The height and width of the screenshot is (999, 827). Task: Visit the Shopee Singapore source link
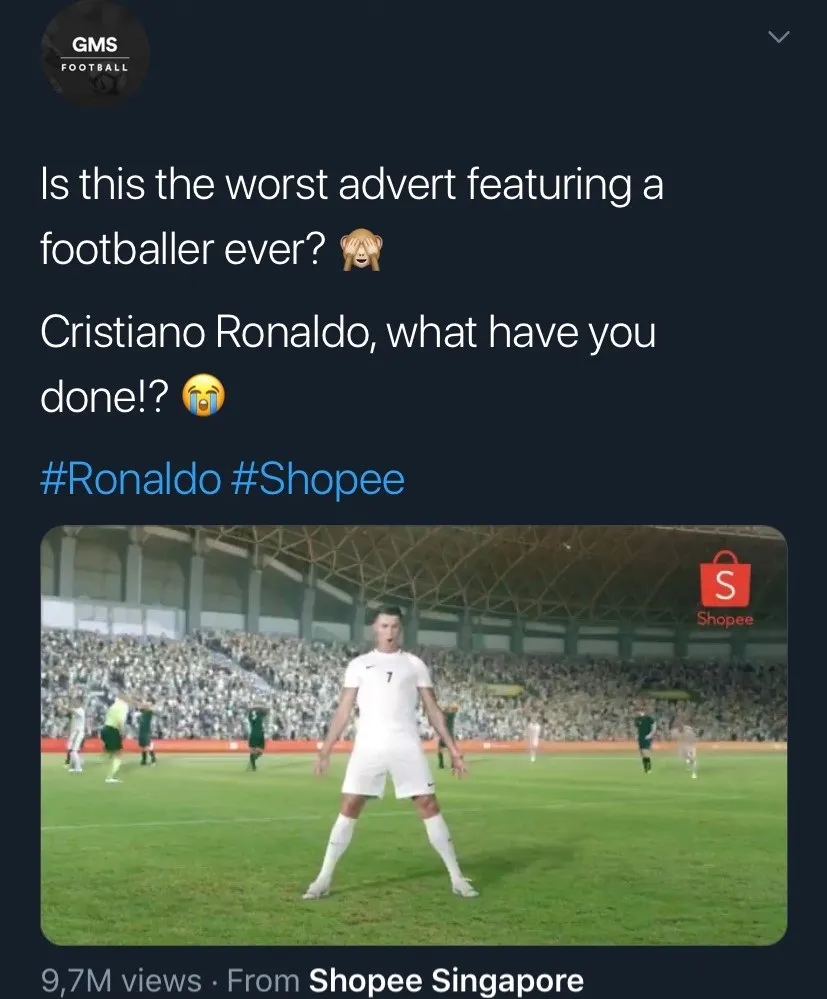(446, 980)
